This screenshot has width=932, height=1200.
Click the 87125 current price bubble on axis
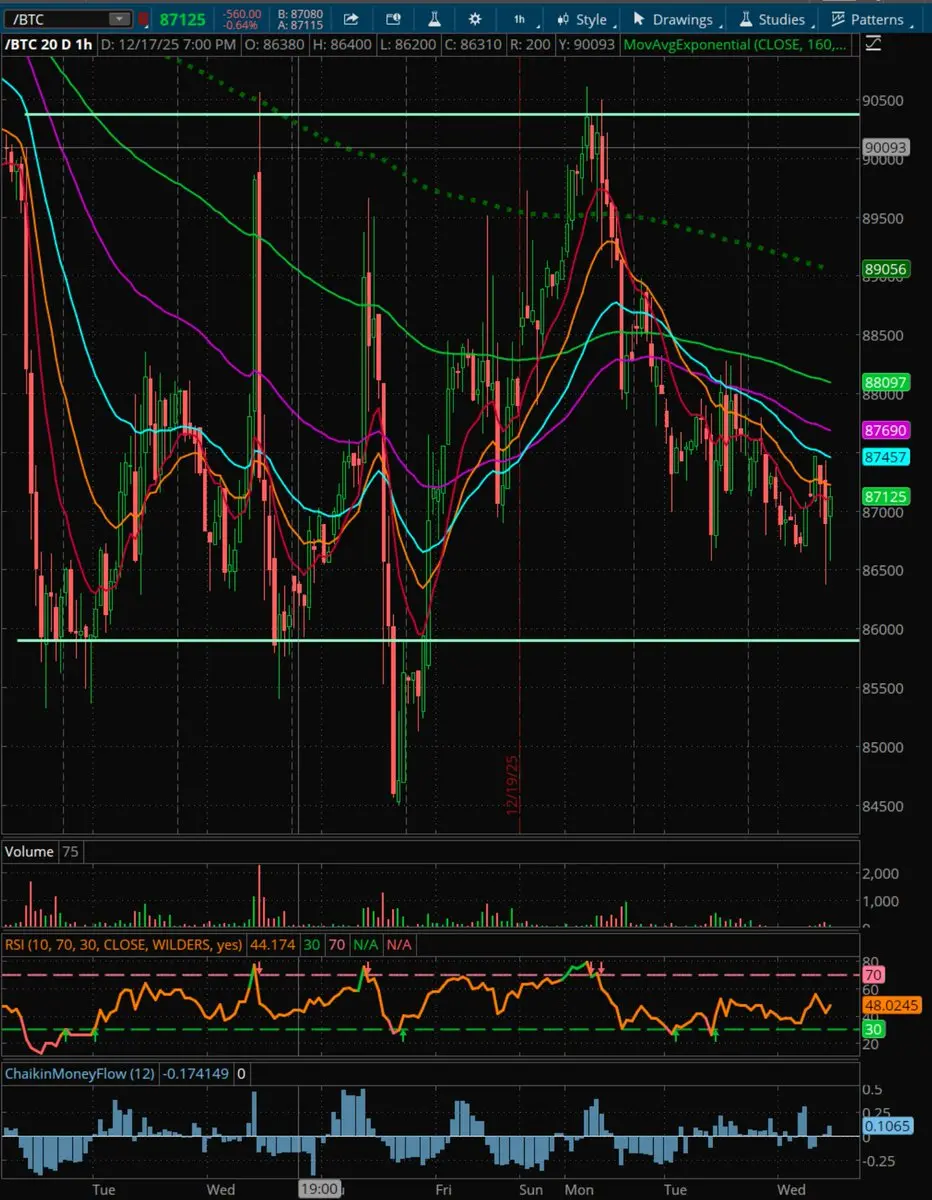884,496
